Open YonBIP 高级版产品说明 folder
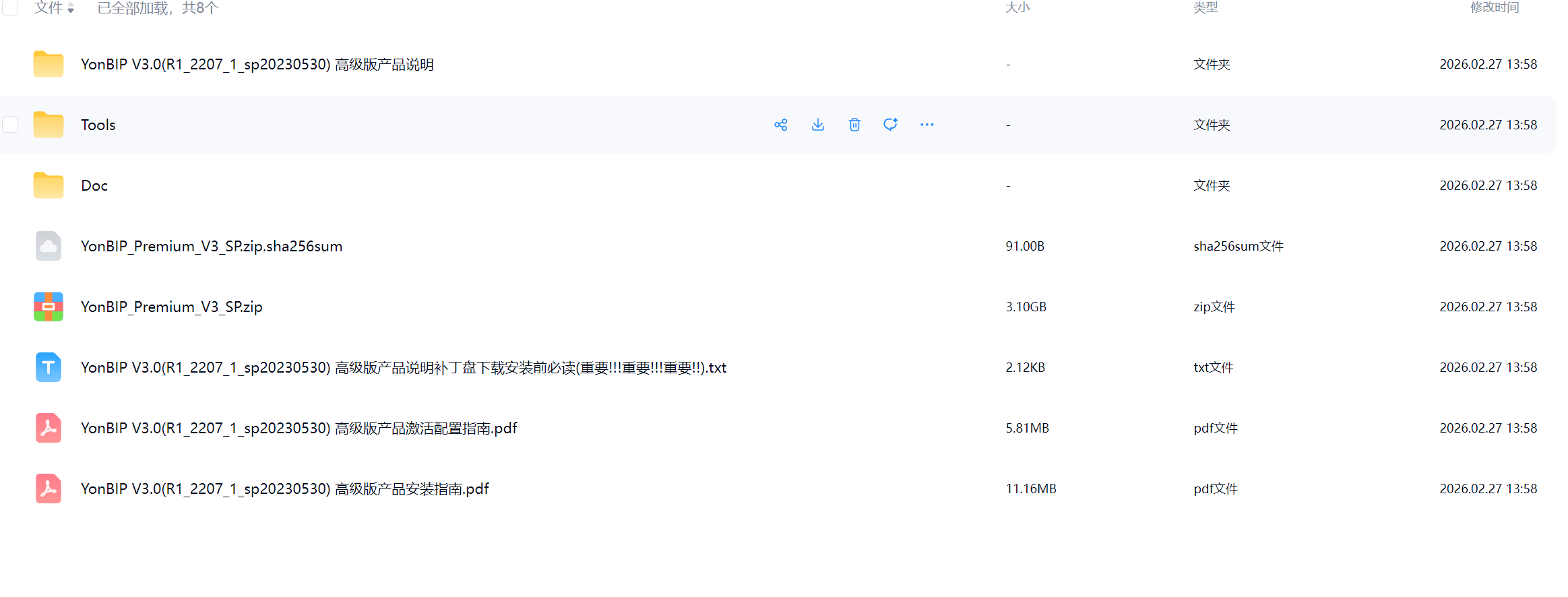This screenshot has height=597, width=1568. 257,64
